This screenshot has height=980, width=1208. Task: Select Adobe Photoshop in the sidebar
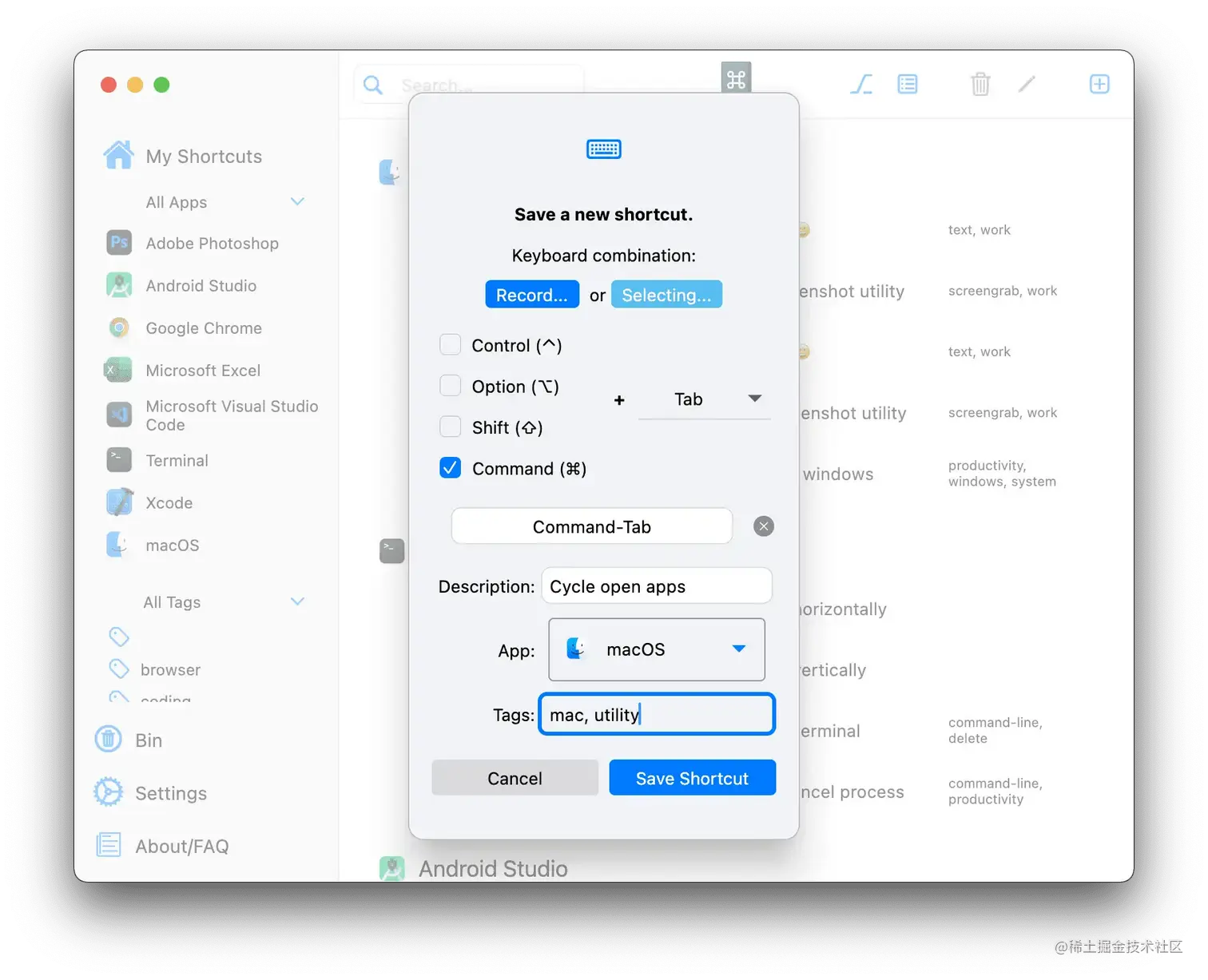[212, 244]
